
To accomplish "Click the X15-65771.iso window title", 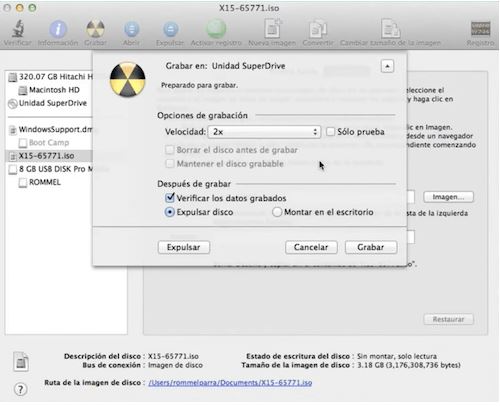I will [249, 8].
